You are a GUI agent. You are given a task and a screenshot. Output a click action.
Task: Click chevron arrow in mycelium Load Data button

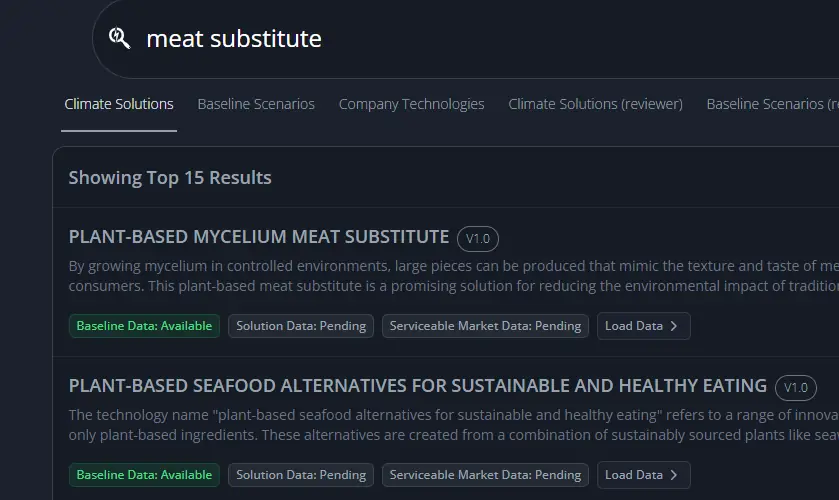coord(674,326)
